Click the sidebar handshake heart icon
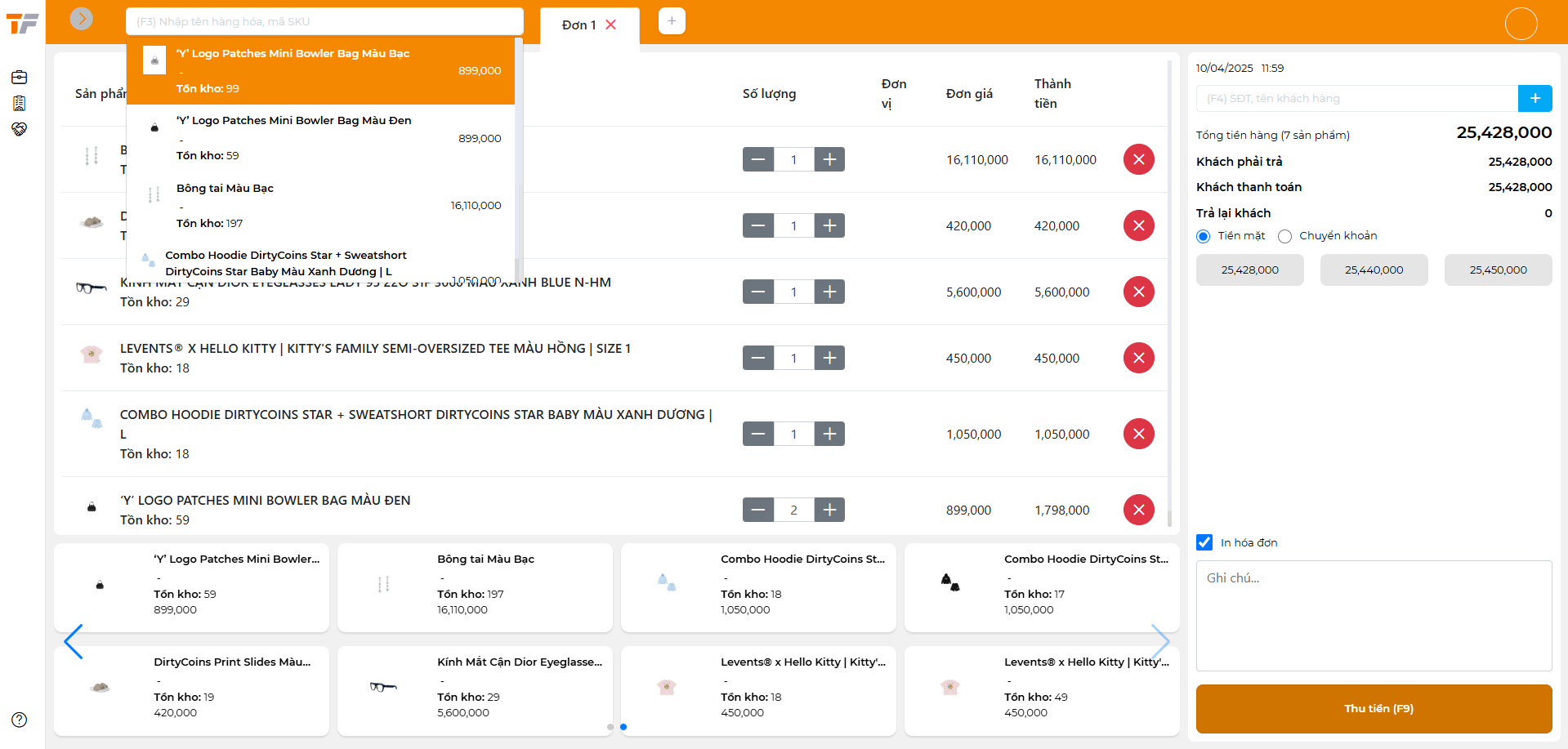Viewport: 1568px width, 749px height. coord(20,129)
